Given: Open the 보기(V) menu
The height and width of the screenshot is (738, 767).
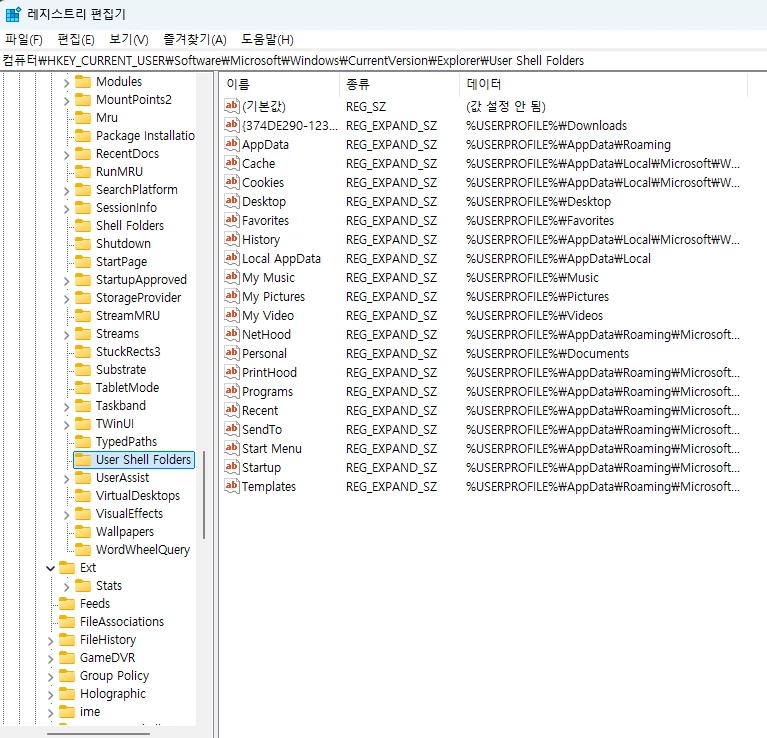Looking at the screenshot, I should [129, 40].
